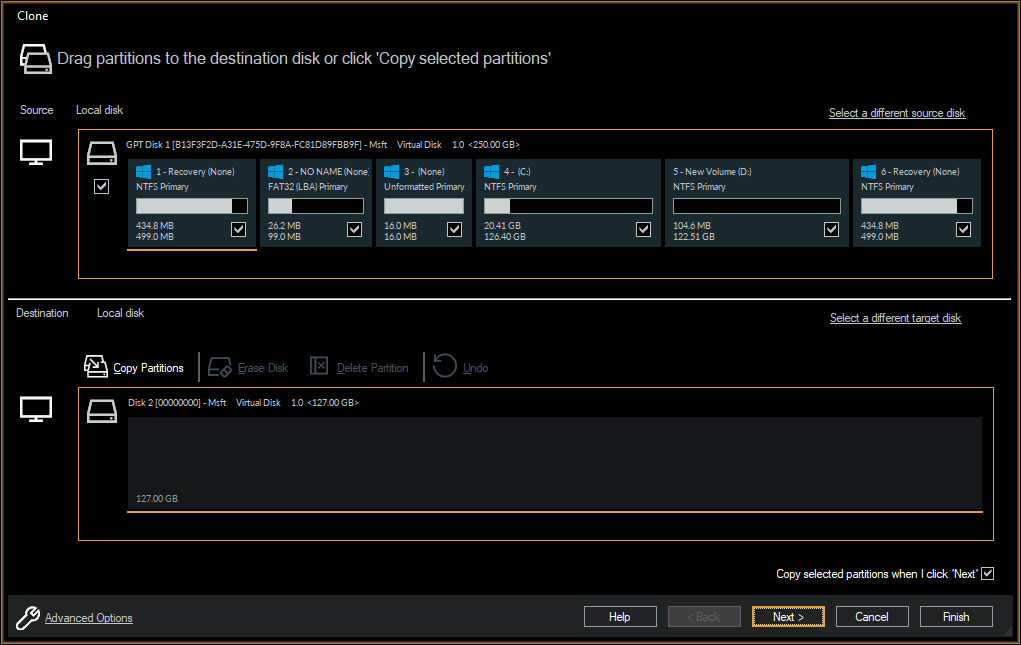Image resolution: width=1021 pixels, height=645 pixels.
Task: Click the source computer monitor icon
Action: (x=36, y=152)
